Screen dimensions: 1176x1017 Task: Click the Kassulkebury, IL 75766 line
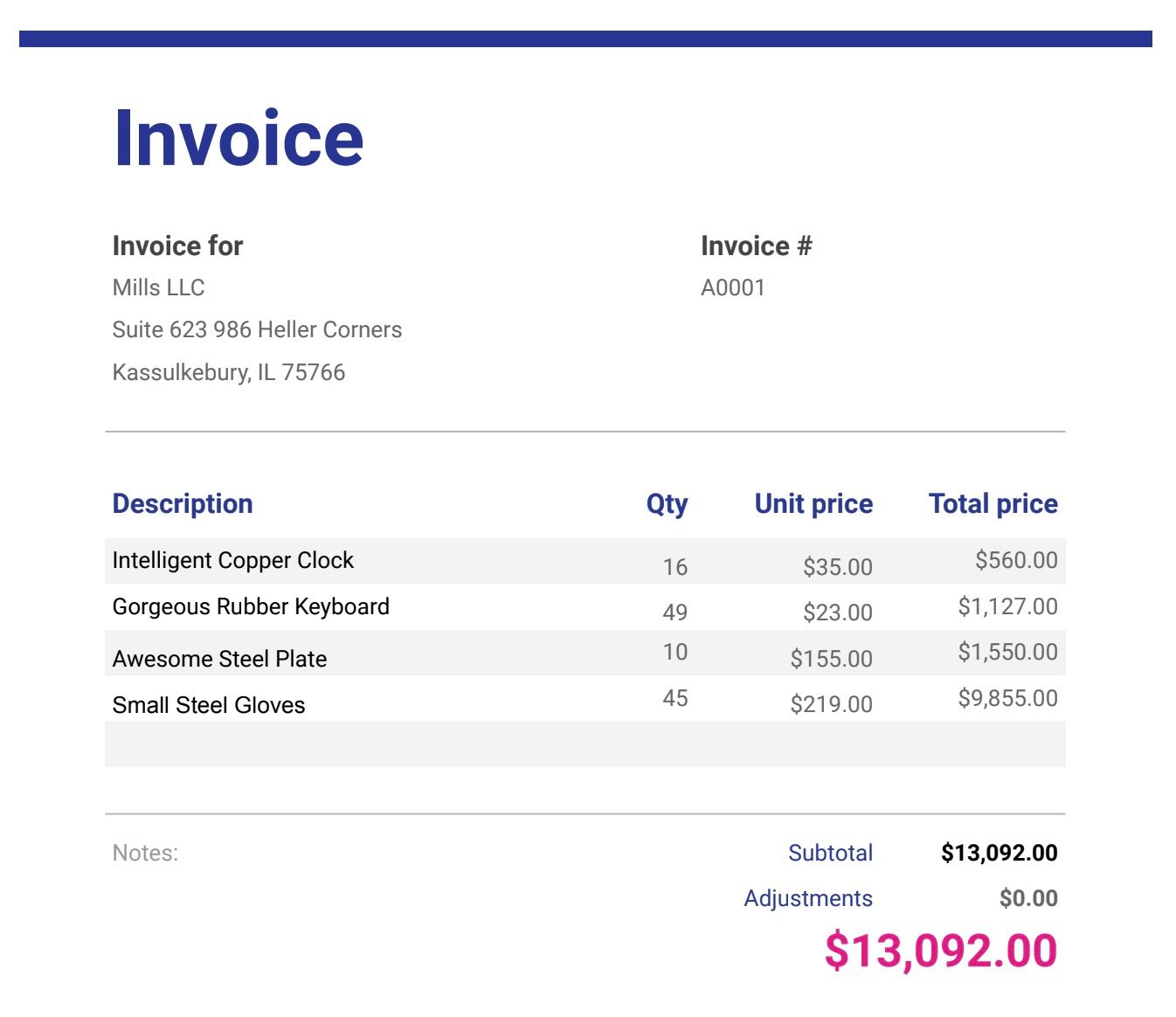point(228,372)
